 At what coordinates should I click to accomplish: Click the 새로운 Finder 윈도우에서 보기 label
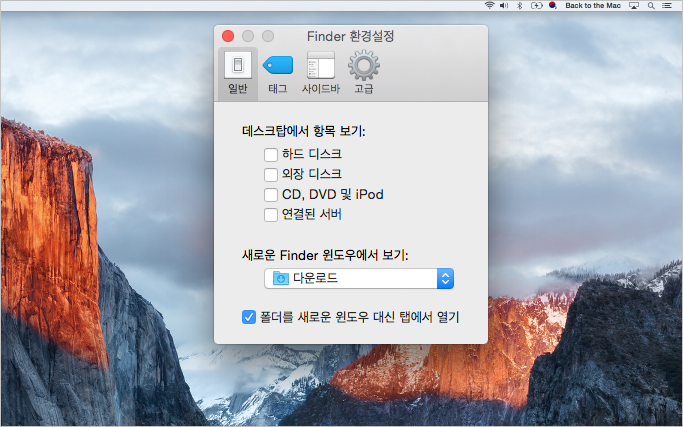tap(325, 255)
